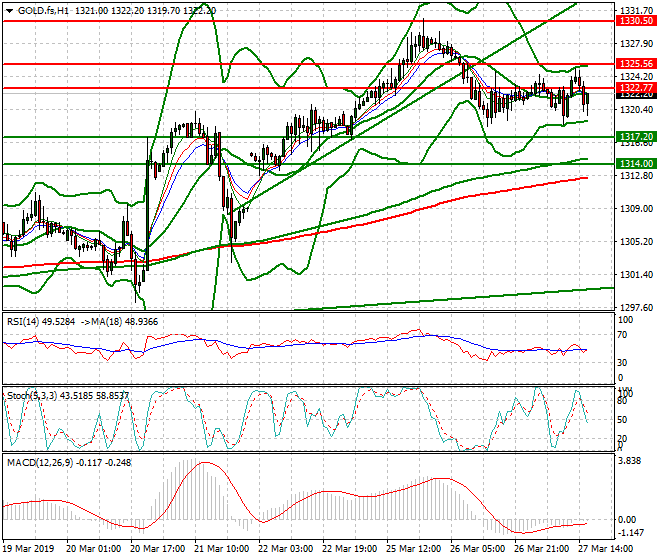The width and height of the screenshot is (660, 560).
Task: Click the 1309.00 price scale value
Action: [x=636, y=209]
